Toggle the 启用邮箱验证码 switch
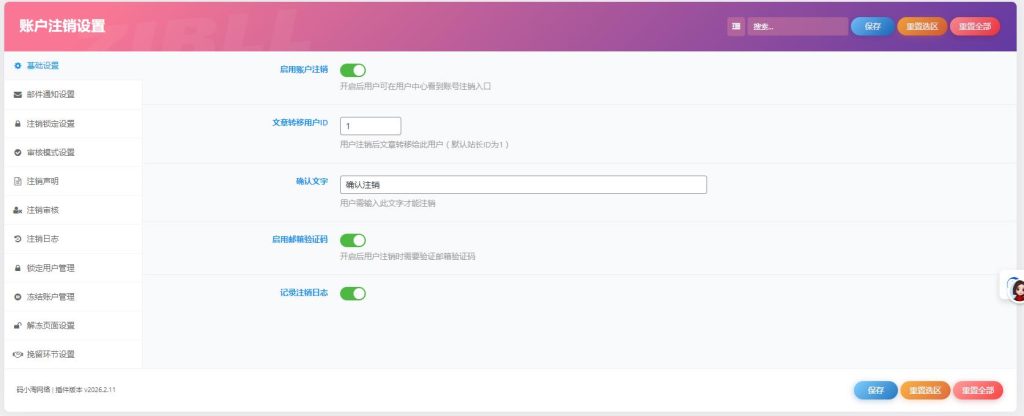1024x416 pixels. tap(353, 240)
